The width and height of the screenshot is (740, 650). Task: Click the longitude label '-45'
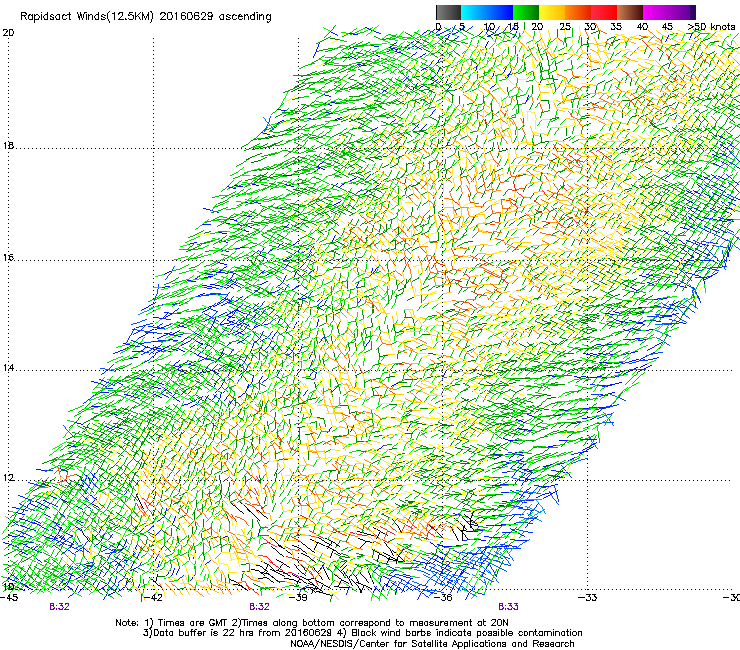click(9, 598)
